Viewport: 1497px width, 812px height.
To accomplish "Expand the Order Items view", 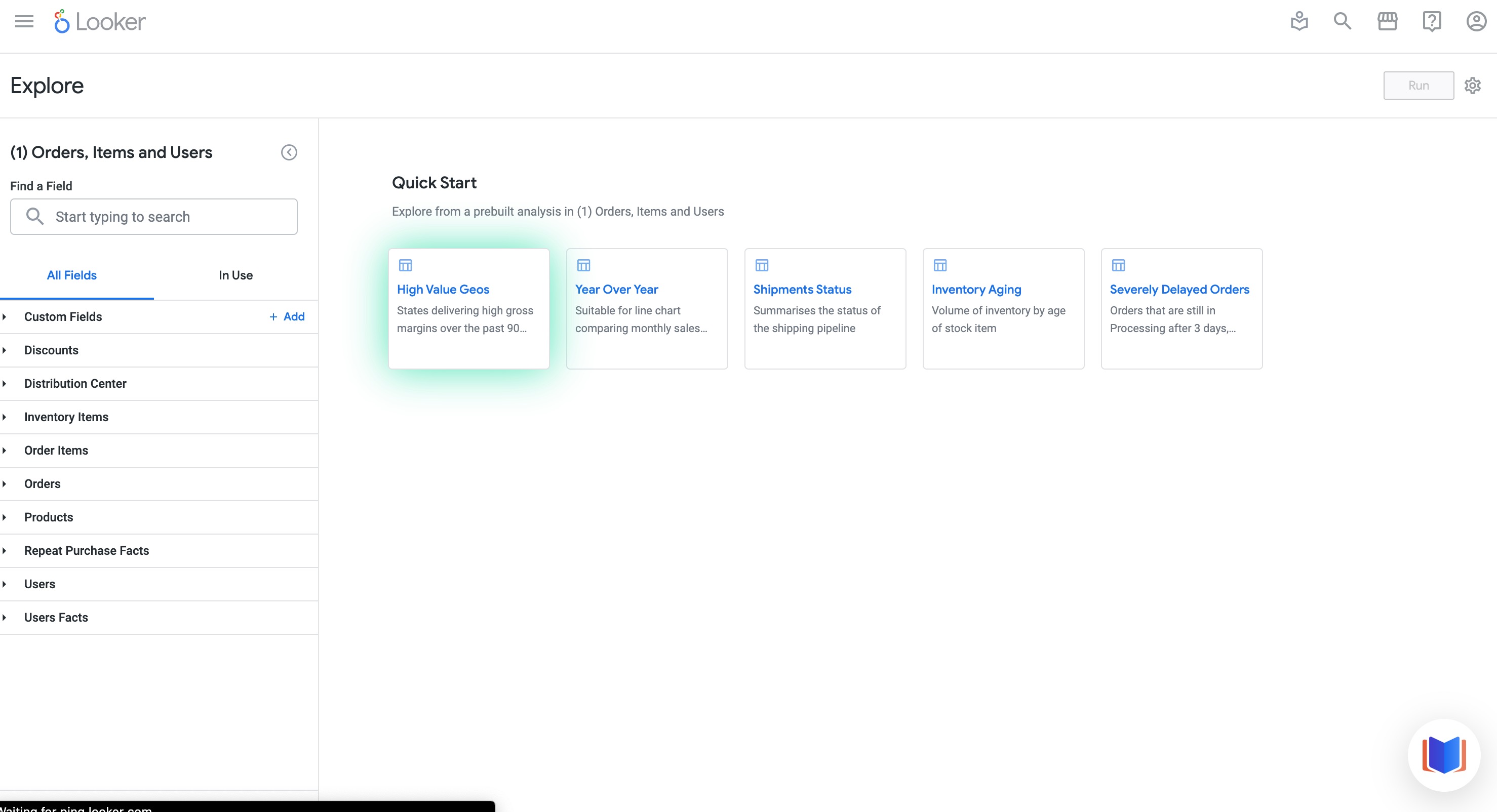I will point(56,451).
